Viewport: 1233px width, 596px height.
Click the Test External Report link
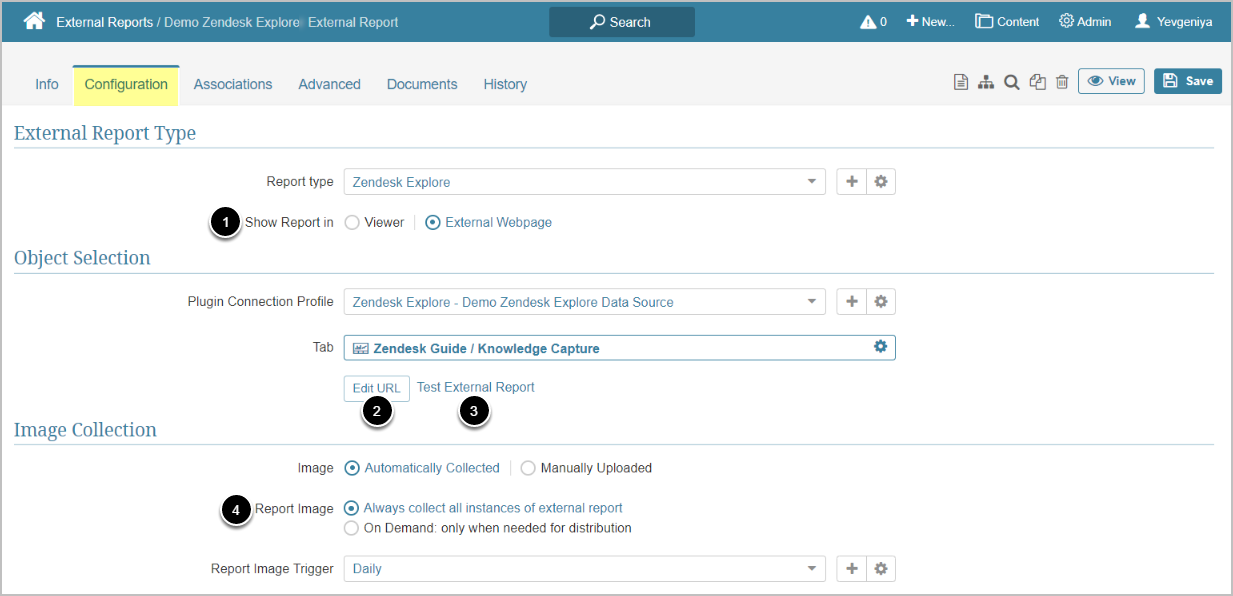(476, 387)
